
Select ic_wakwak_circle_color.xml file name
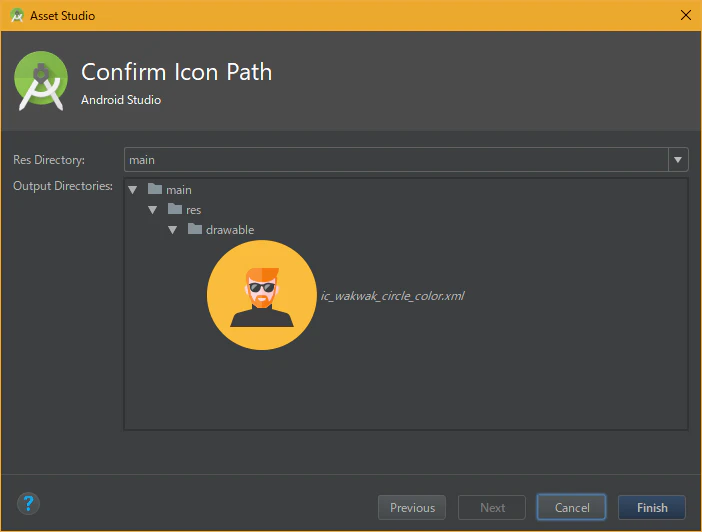[x=392, y=296]
